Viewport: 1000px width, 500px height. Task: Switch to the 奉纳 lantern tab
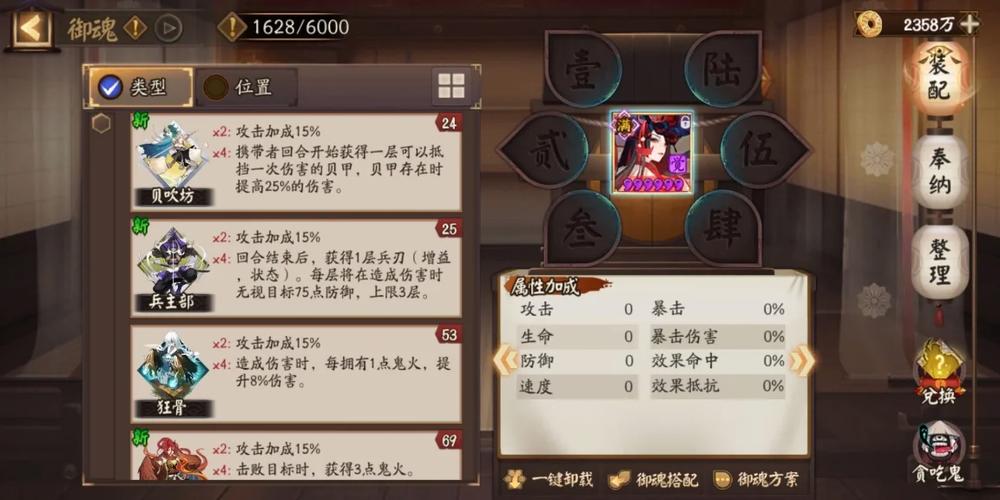tap(939, 172)
